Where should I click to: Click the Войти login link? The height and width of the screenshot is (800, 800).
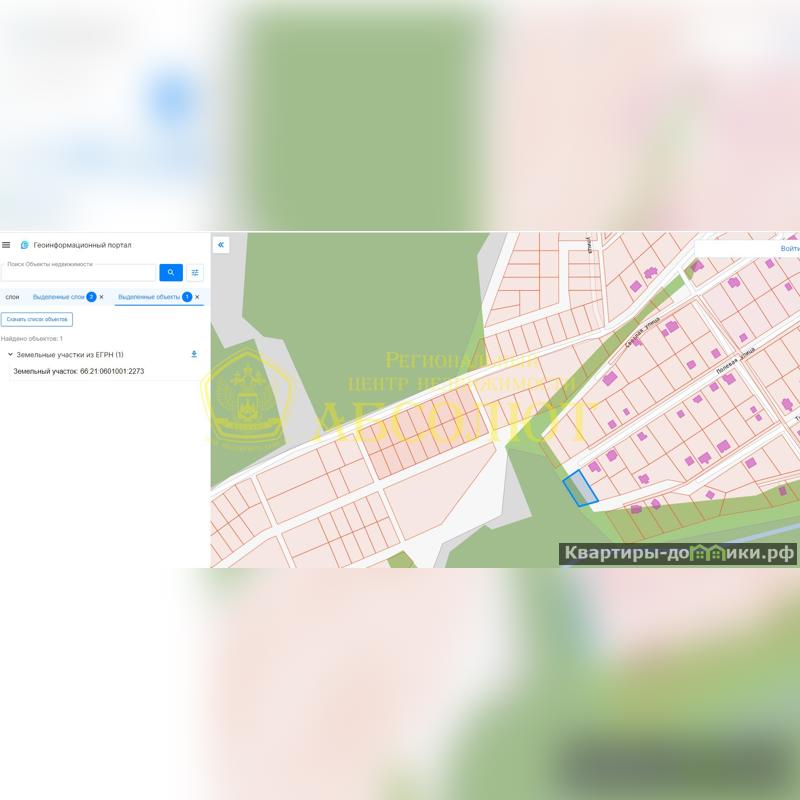[x=789, y=248]
